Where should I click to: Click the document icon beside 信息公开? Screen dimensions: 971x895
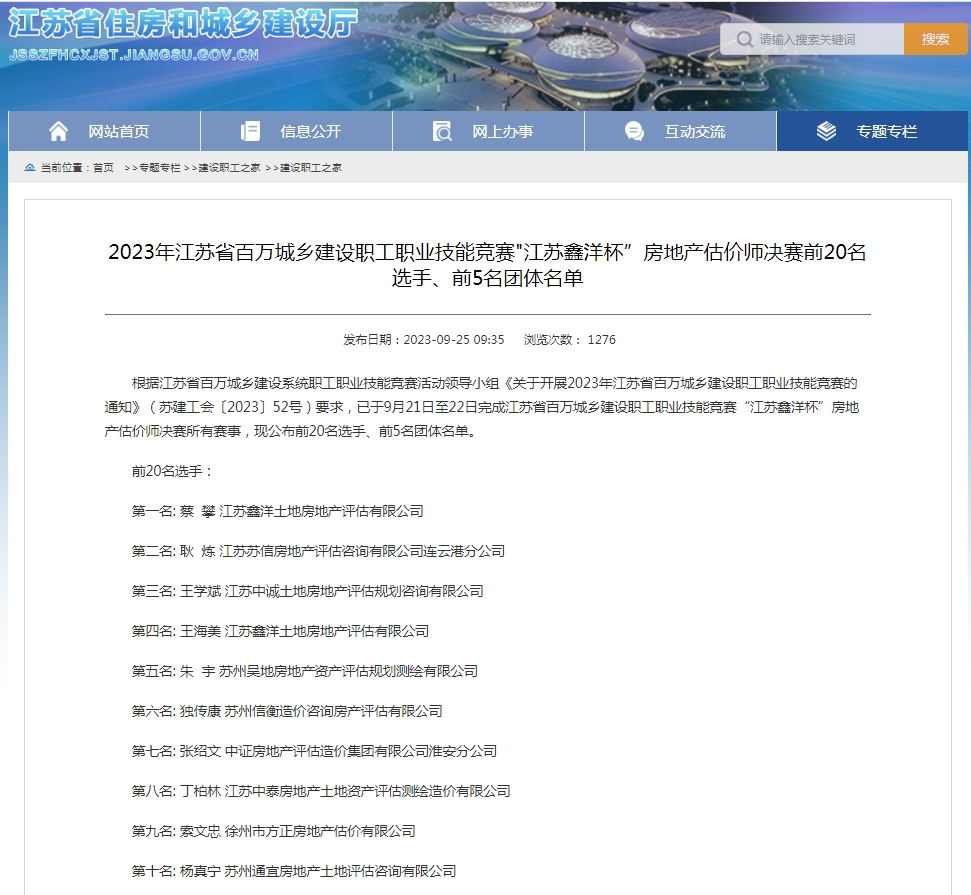pos(250,131)
